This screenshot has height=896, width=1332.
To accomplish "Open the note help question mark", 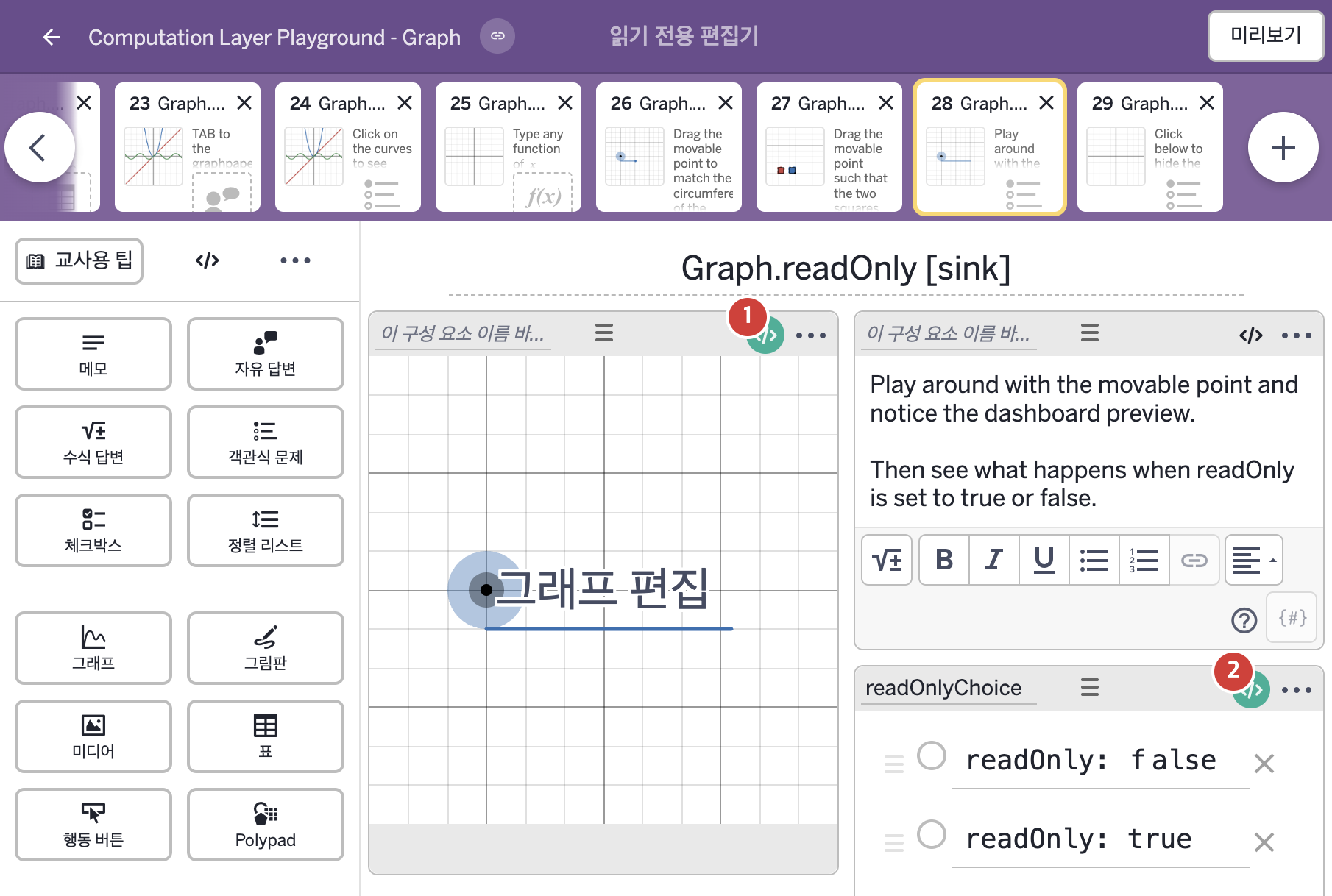I will point(1244,620).
